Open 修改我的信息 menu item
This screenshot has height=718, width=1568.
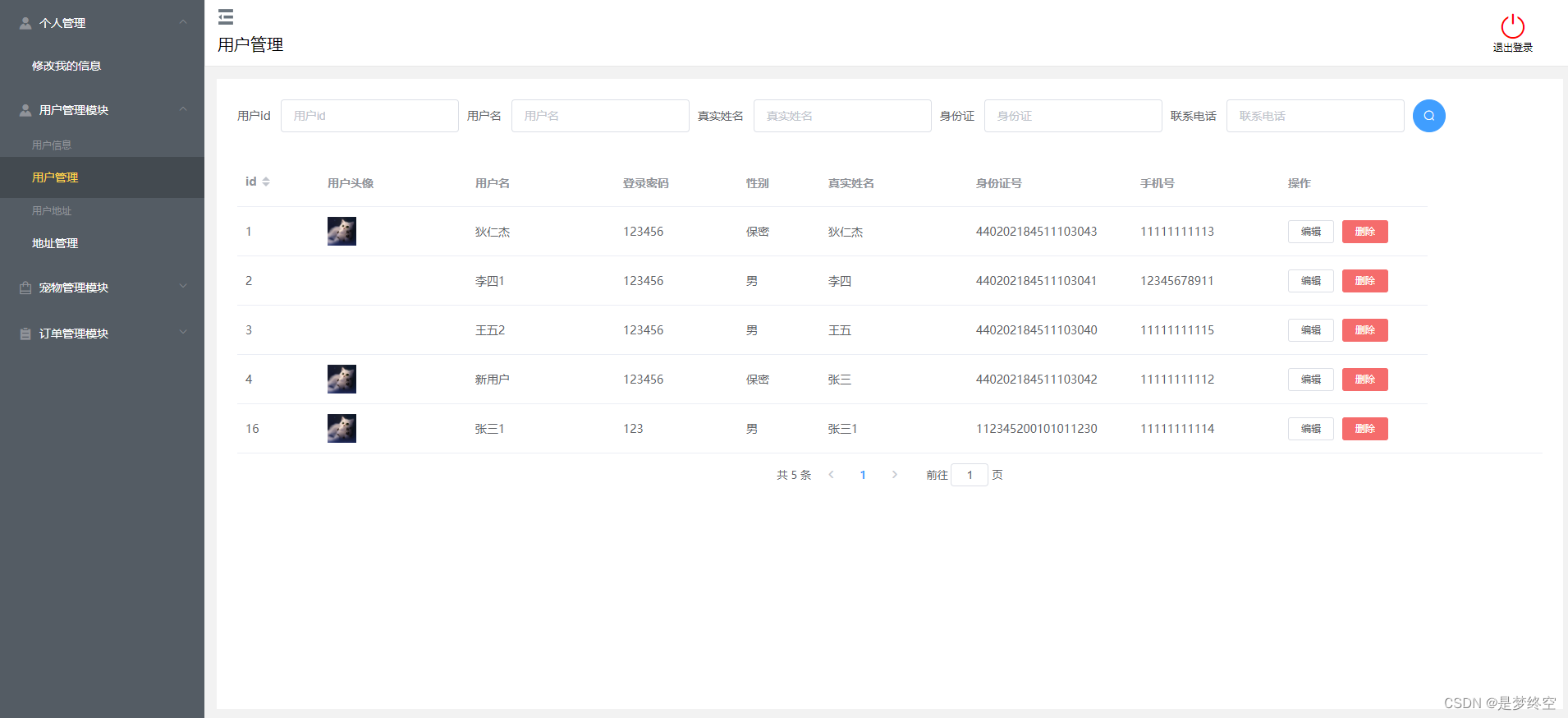[x=66, y=66]
